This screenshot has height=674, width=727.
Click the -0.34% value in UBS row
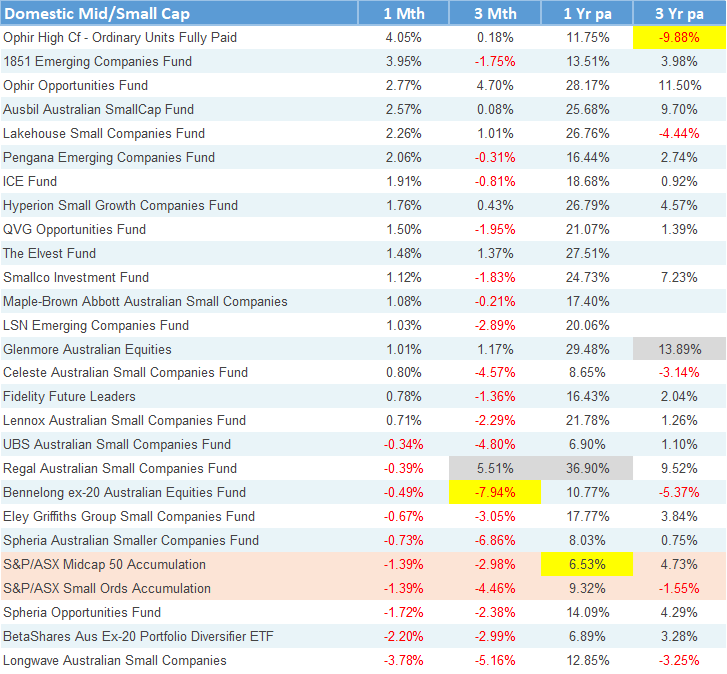pos(403,445)
